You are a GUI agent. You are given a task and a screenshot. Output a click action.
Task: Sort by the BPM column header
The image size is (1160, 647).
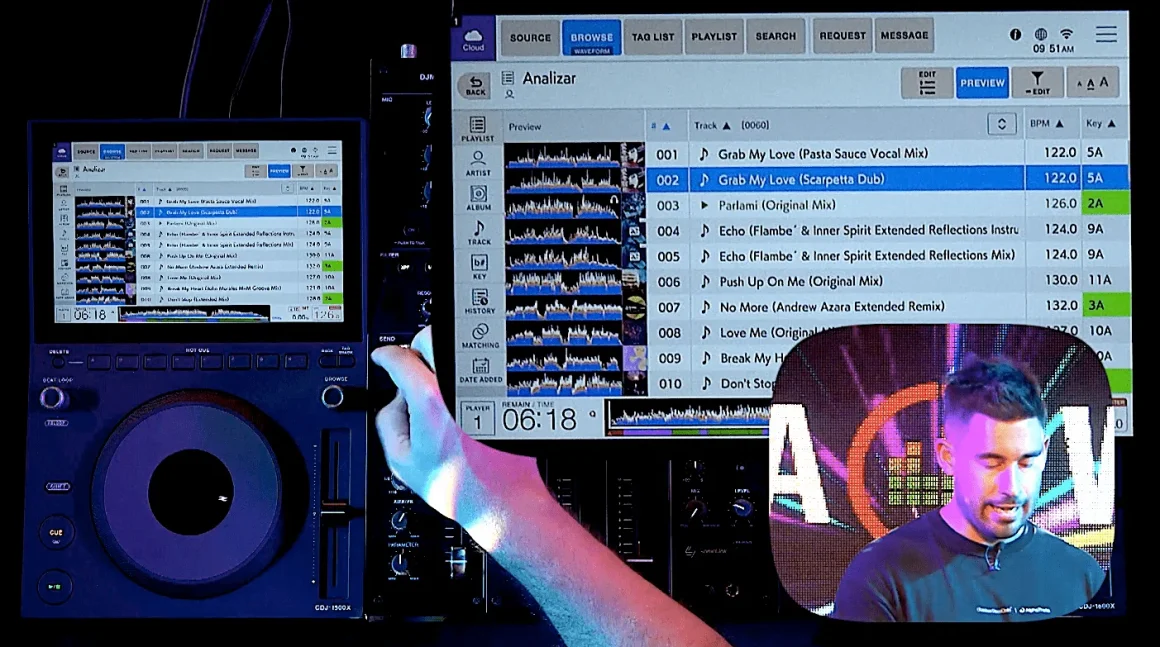(x=1047, y=123)
